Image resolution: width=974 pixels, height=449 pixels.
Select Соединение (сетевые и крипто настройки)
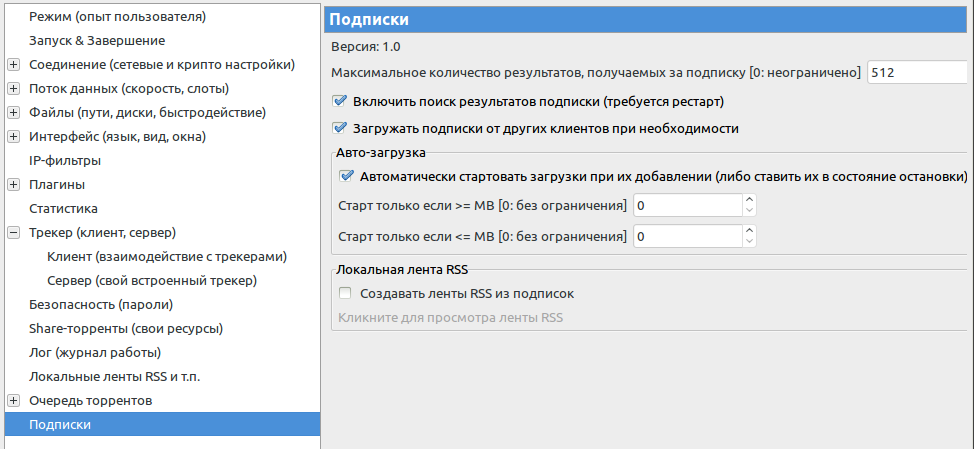[162, 65]
